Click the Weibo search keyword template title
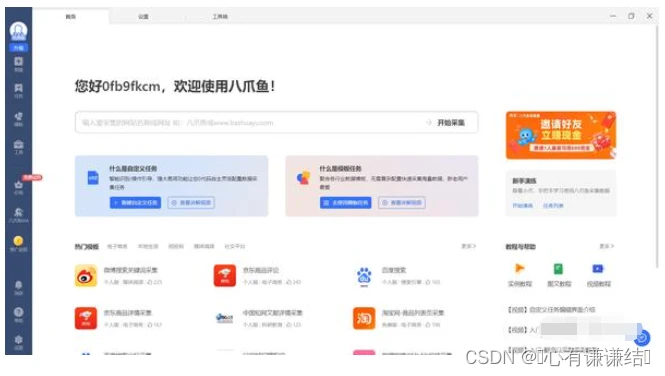The width and height of the screenshot is (665, 376). 131,270
